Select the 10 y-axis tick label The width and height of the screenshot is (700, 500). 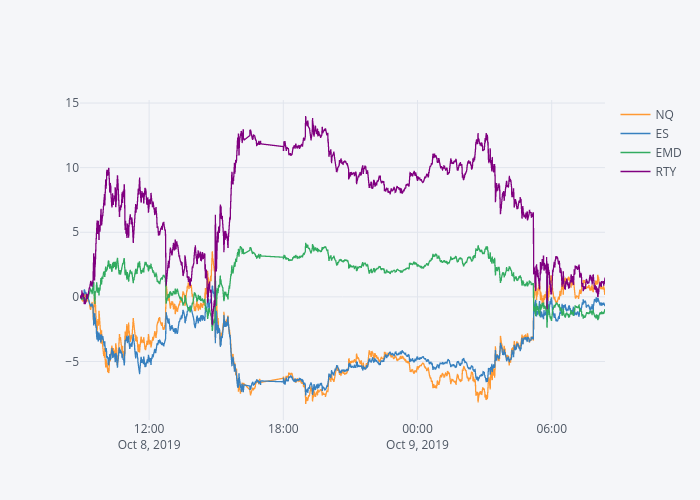pyautogui.click(x=72, y=167)
